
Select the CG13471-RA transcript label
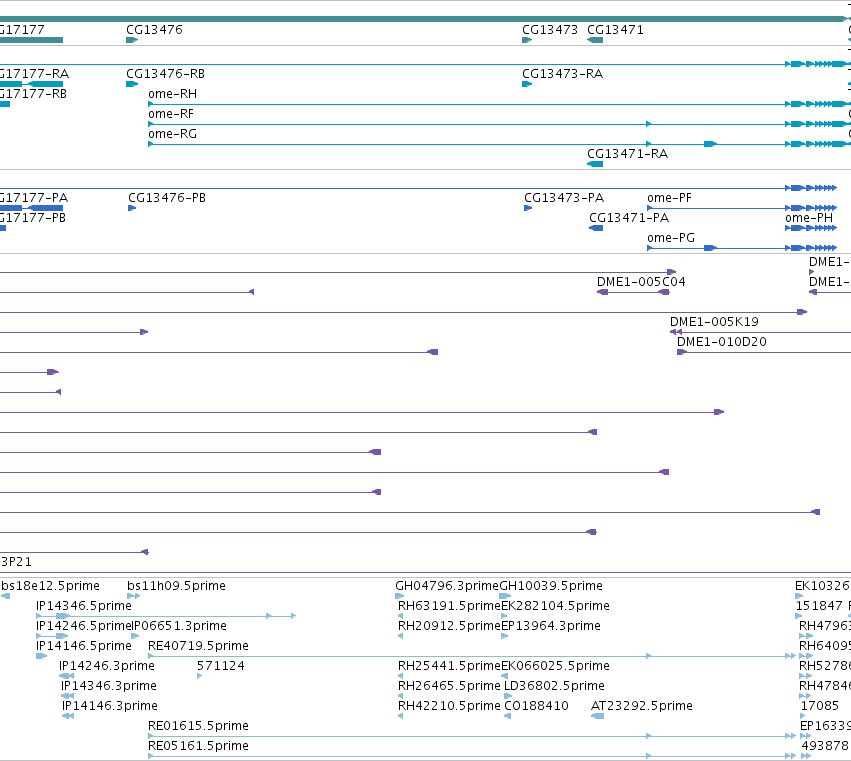[627, 154]
